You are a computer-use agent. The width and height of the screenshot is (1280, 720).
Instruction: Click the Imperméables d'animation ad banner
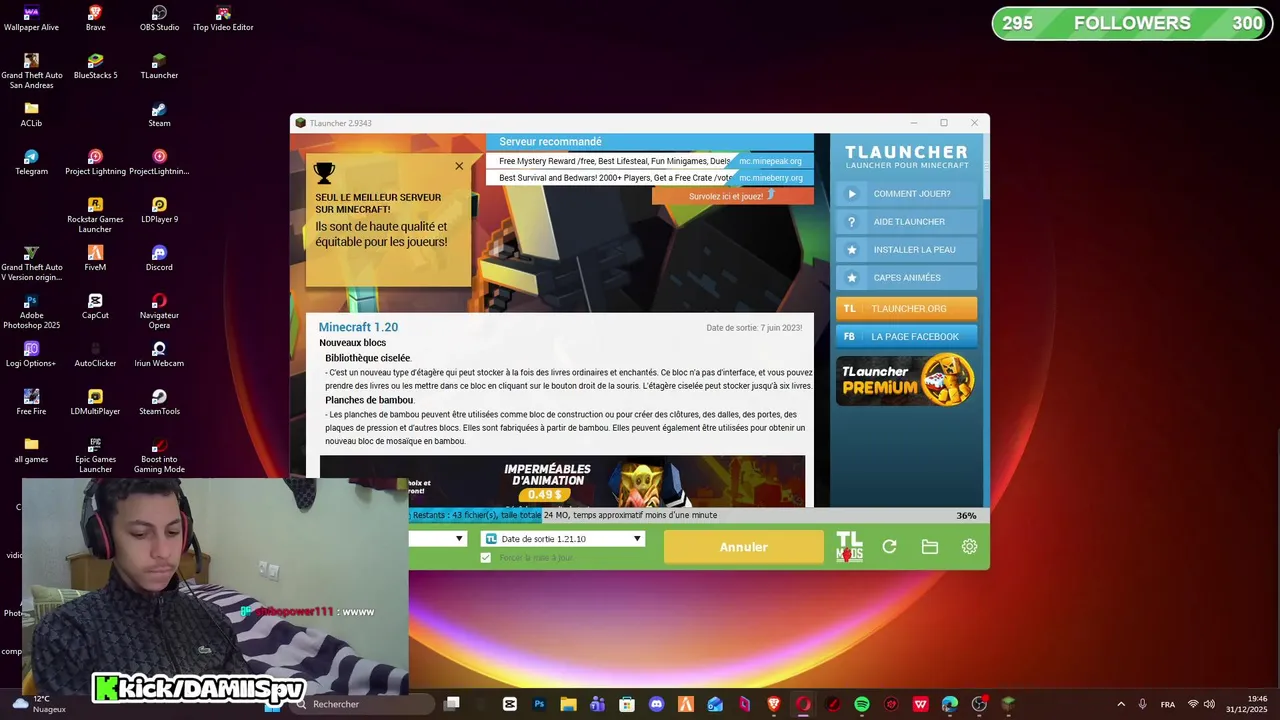coord(562,482)
